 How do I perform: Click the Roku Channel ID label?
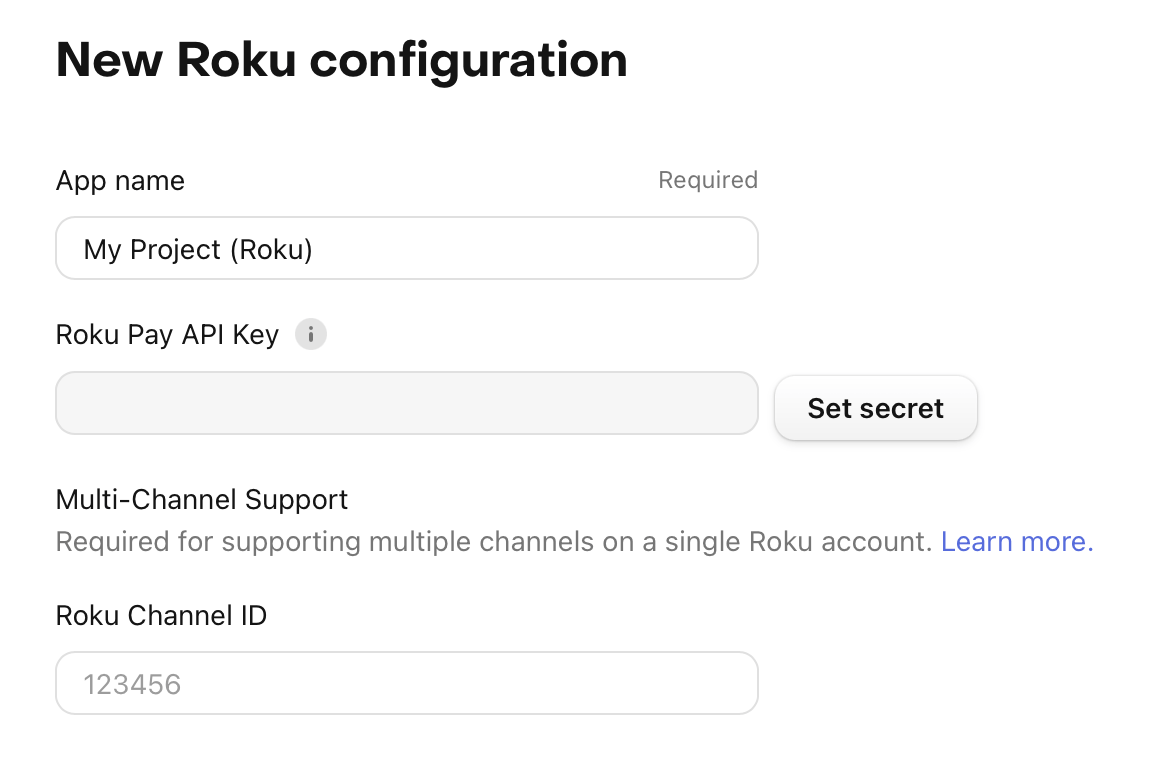click(161, 615)
